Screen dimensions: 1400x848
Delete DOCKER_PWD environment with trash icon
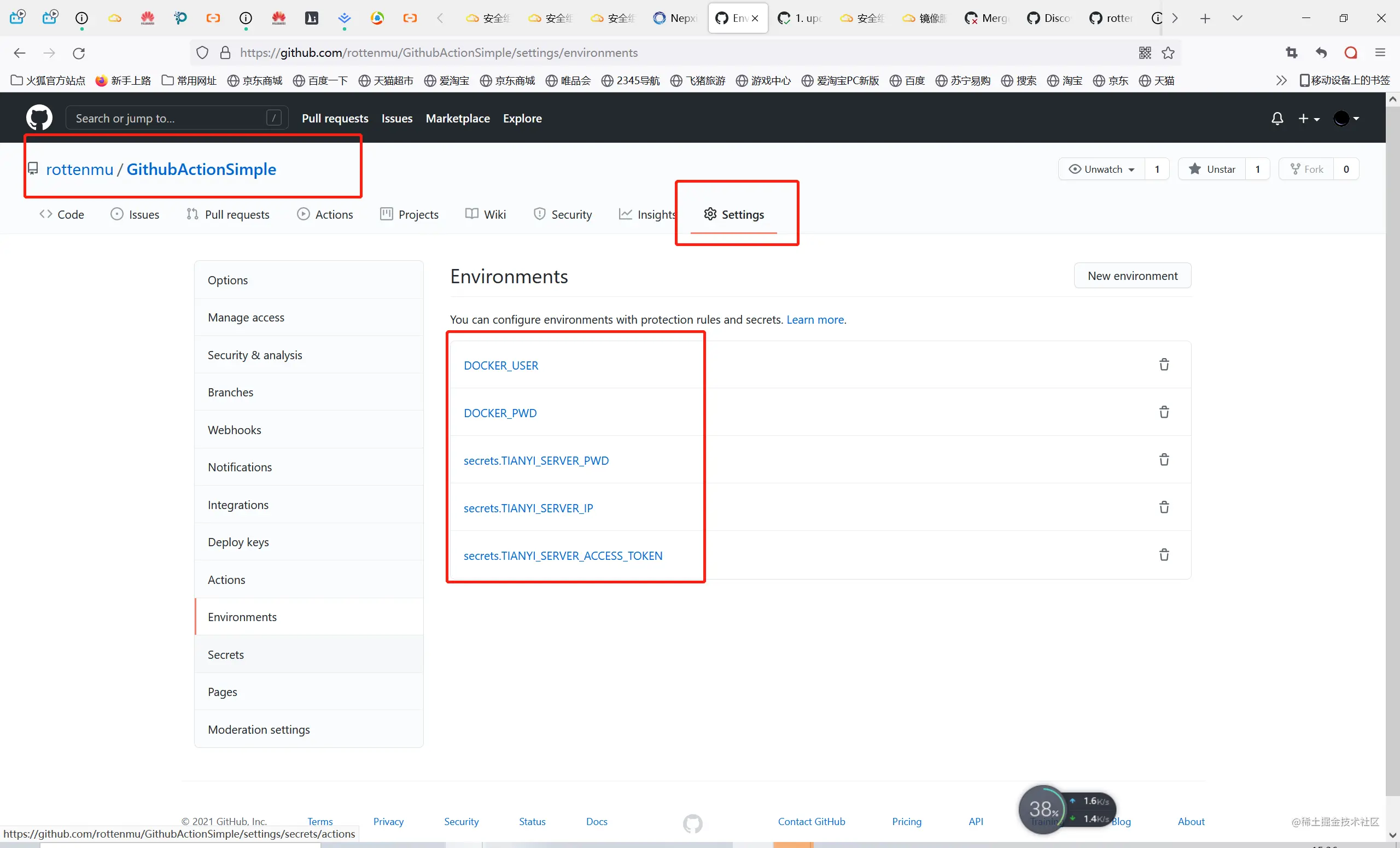pyautogui.click(x=1164, y=412)
